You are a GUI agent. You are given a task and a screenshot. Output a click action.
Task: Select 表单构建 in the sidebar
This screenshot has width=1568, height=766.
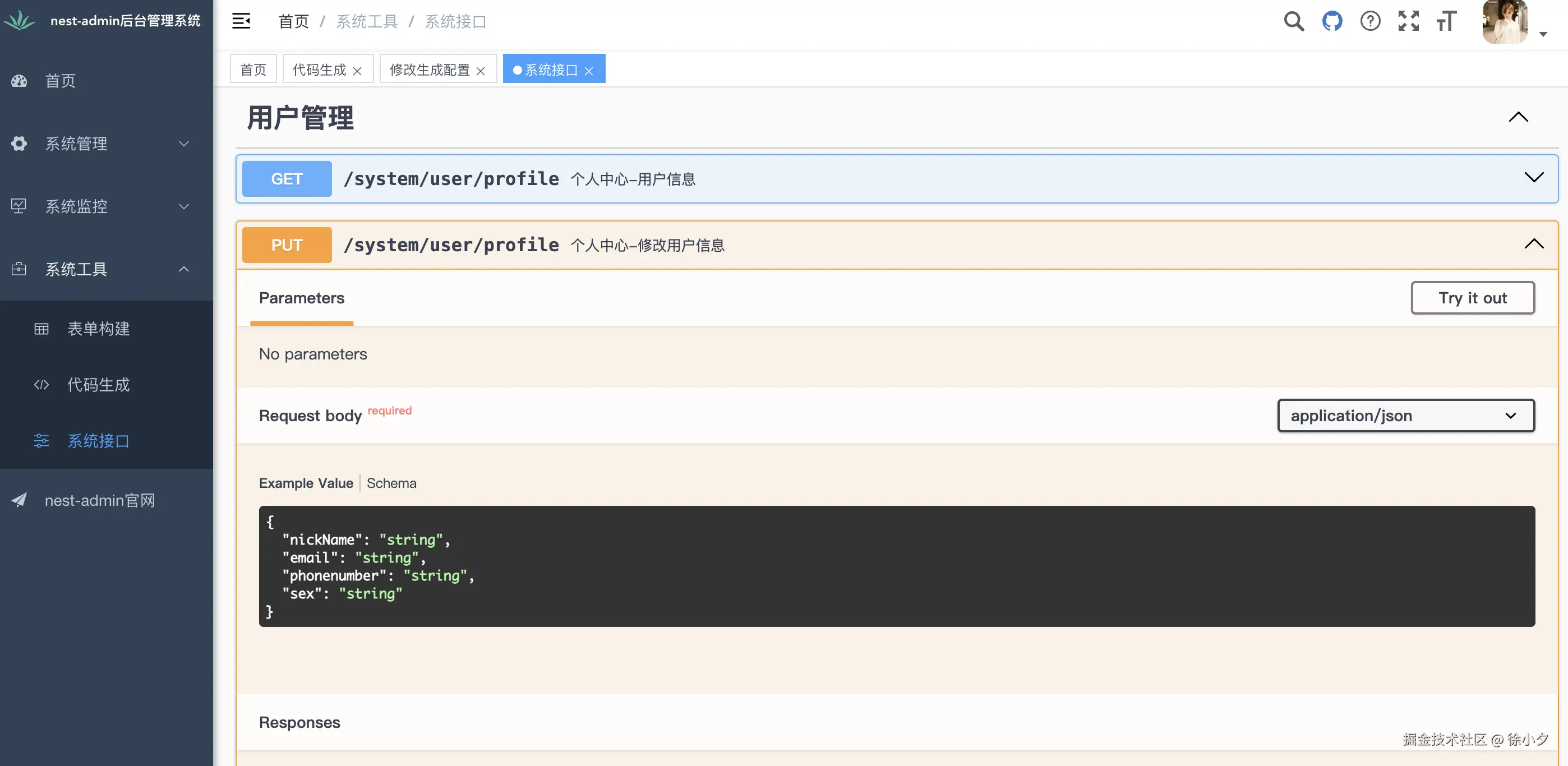99,329
